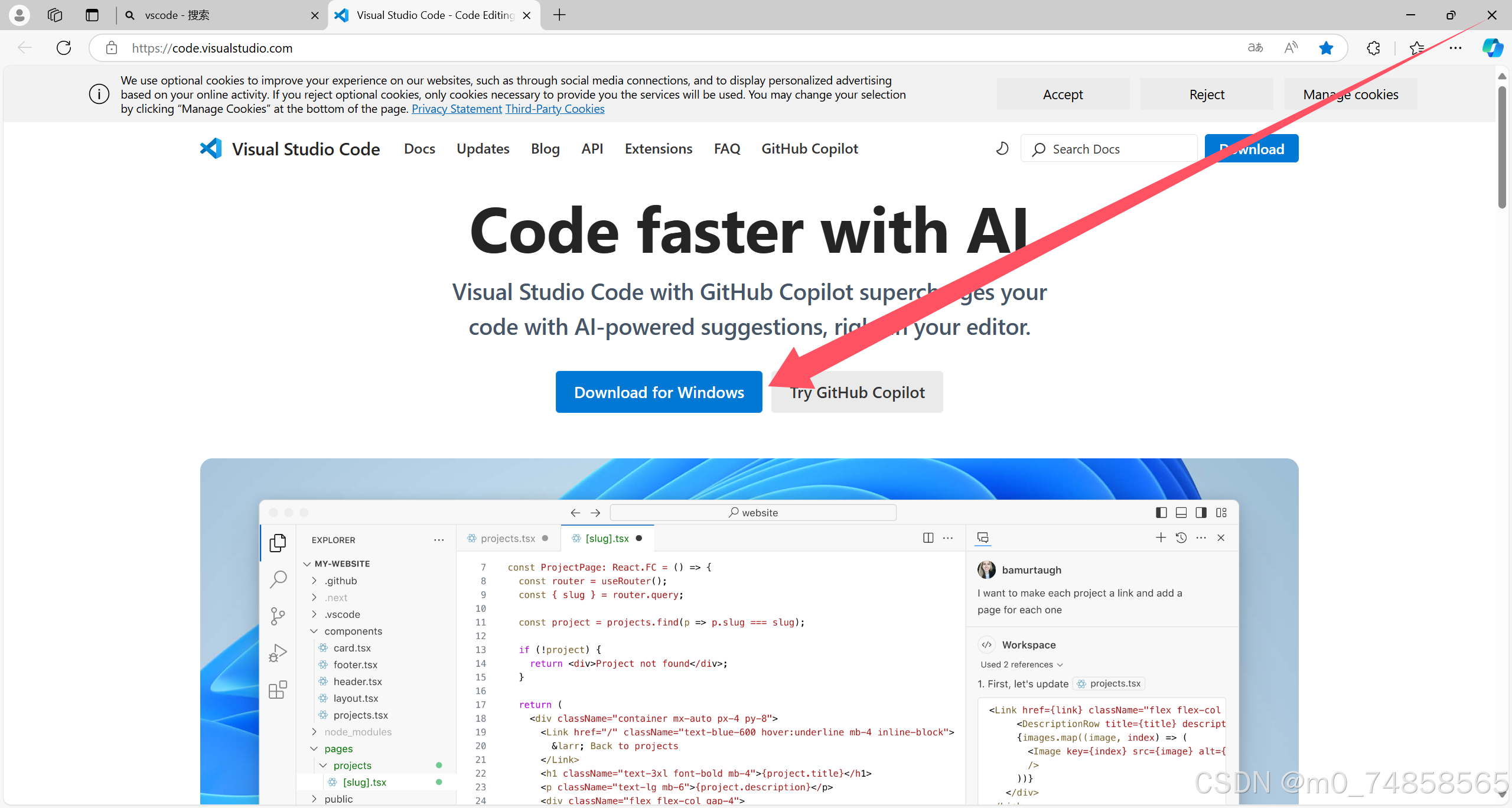The image size is (1512, 808).
Task: Toggle the secondary sidebar layout control
Action: coord(1200,512)
